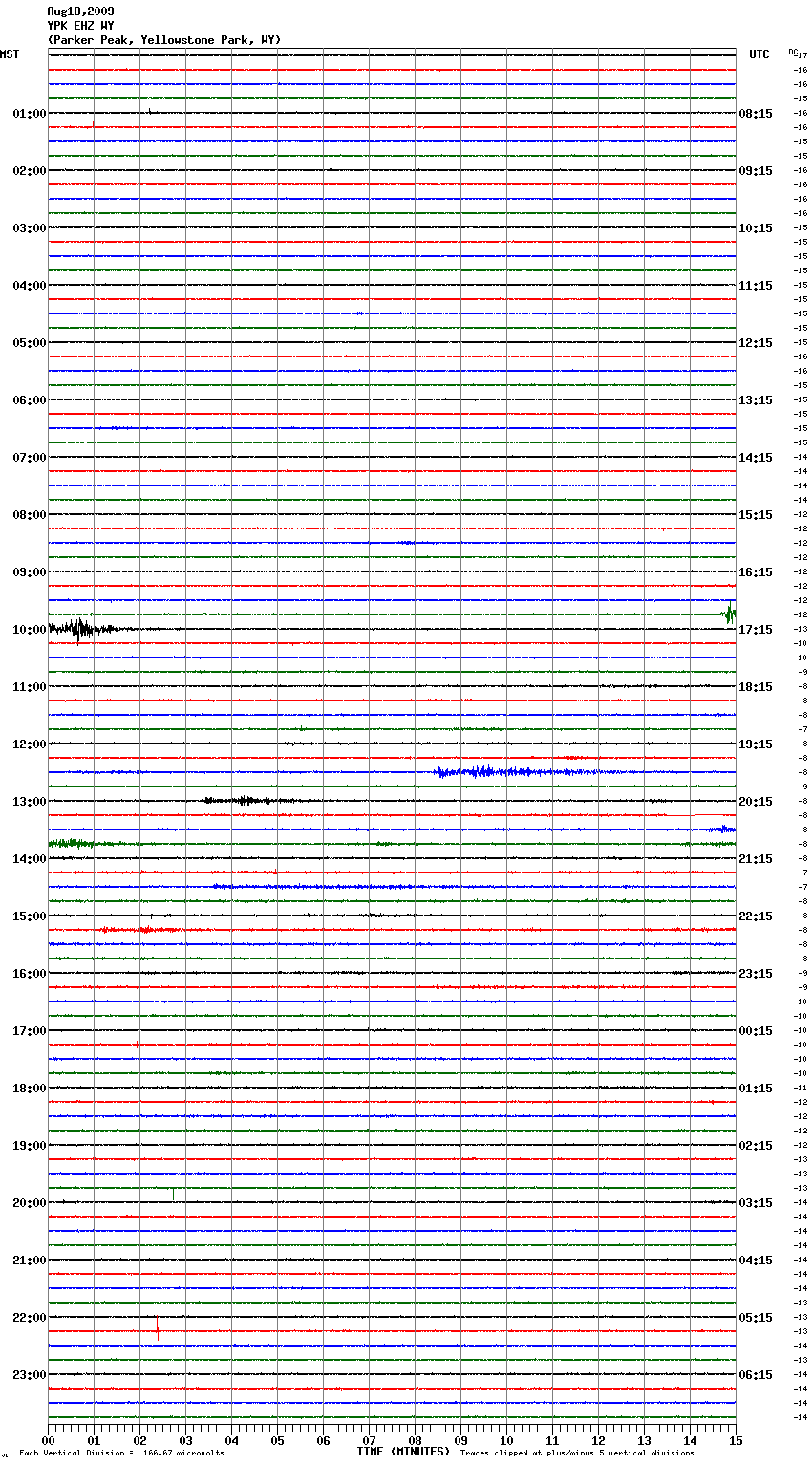Click minute tick label 10 on bottom axis
The image size is (812, 1466).
point(506,1440)
